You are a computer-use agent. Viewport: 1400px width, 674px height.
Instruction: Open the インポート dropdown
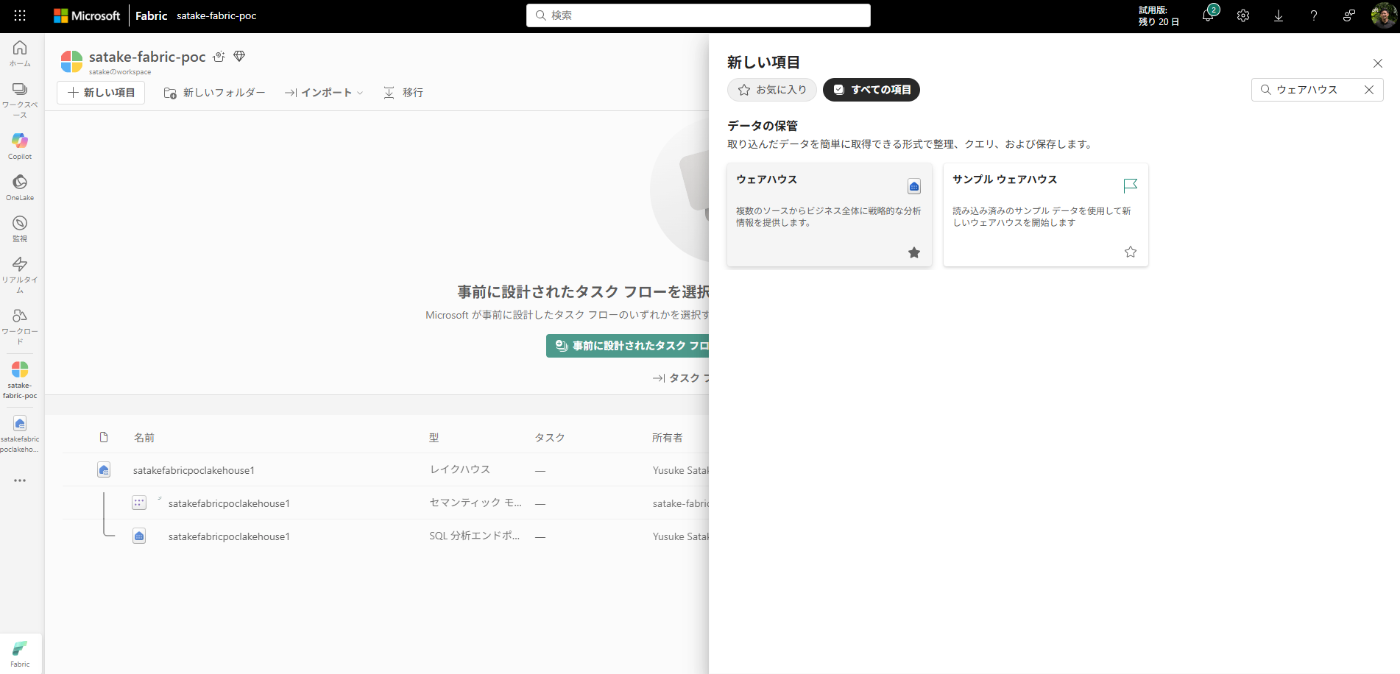coord(324,92)
